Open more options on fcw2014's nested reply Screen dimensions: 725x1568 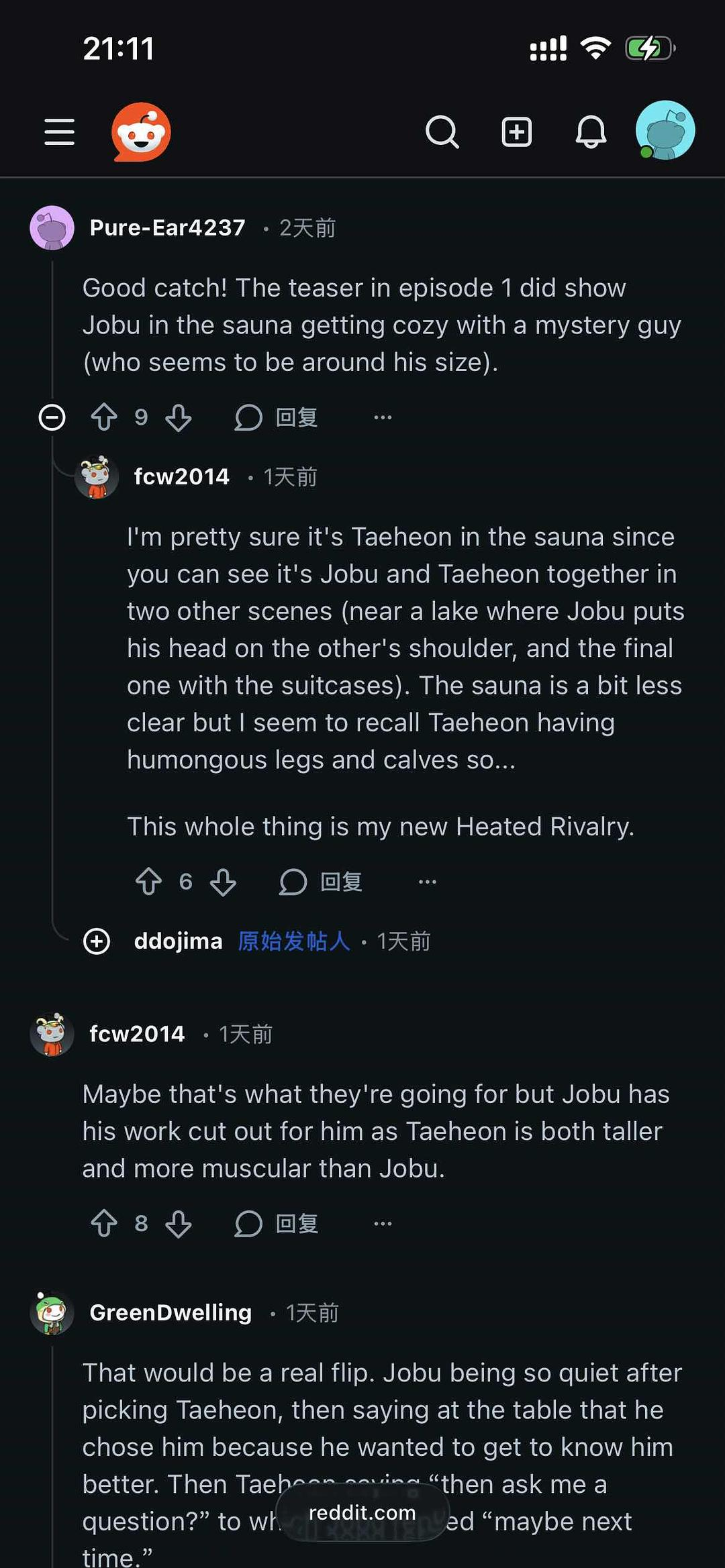point(427,882)
